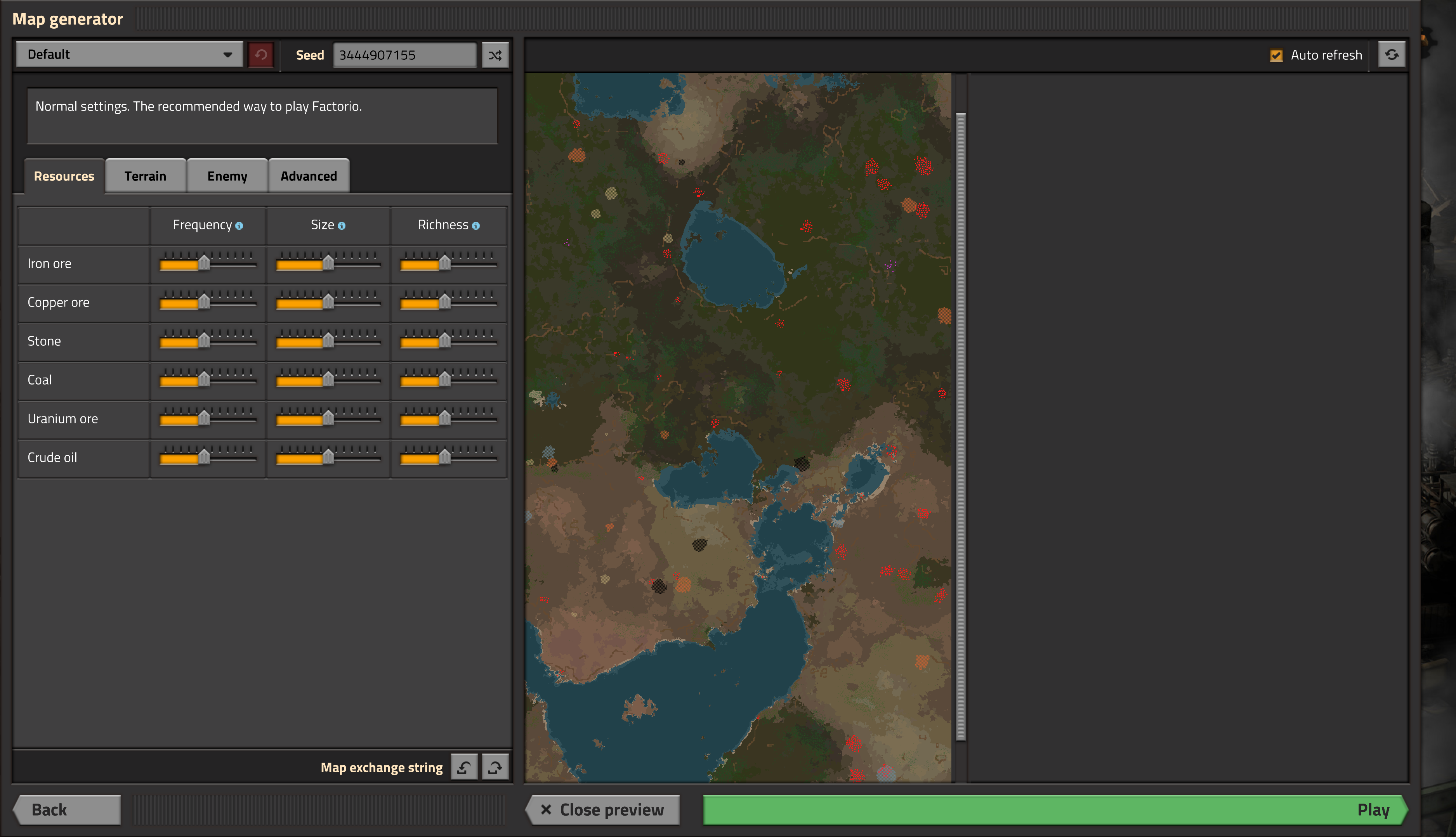The image size is (1456, 837).
Task: Click the Richness column info icon
Action: tap(475, 226)
